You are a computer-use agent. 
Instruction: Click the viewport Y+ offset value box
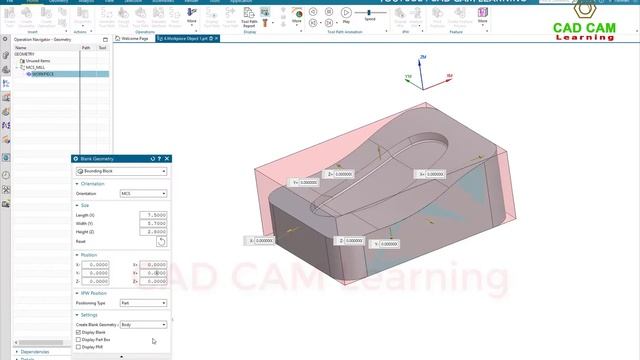309,183
